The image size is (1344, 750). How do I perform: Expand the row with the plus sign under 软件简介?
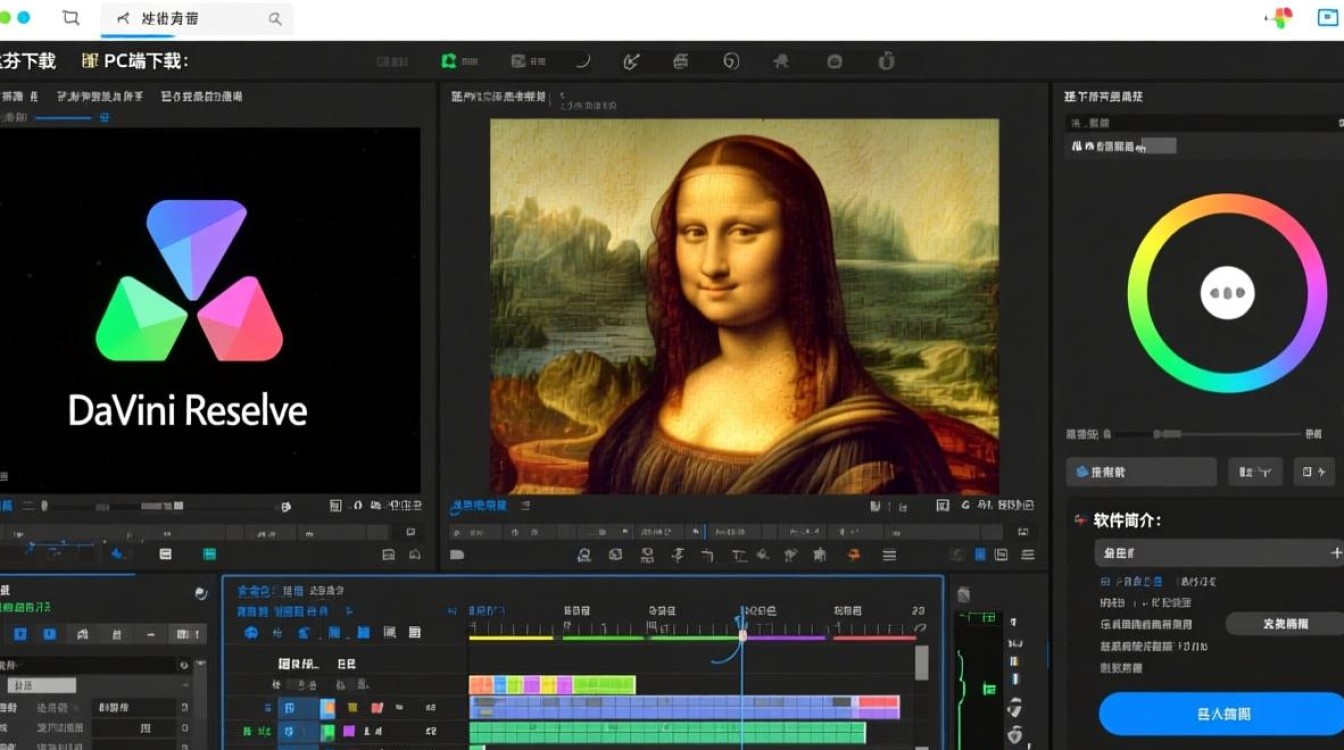pos(1335,553)
